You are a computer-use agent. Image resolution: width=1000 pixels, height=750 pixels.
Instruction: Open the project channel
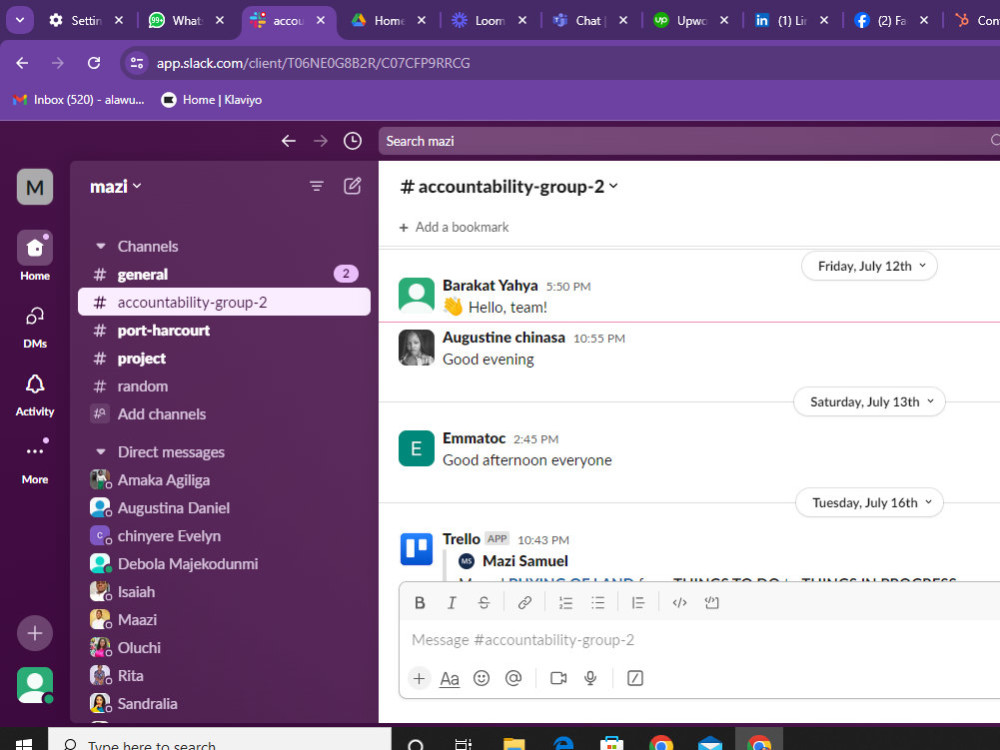[x=224, y=358]
